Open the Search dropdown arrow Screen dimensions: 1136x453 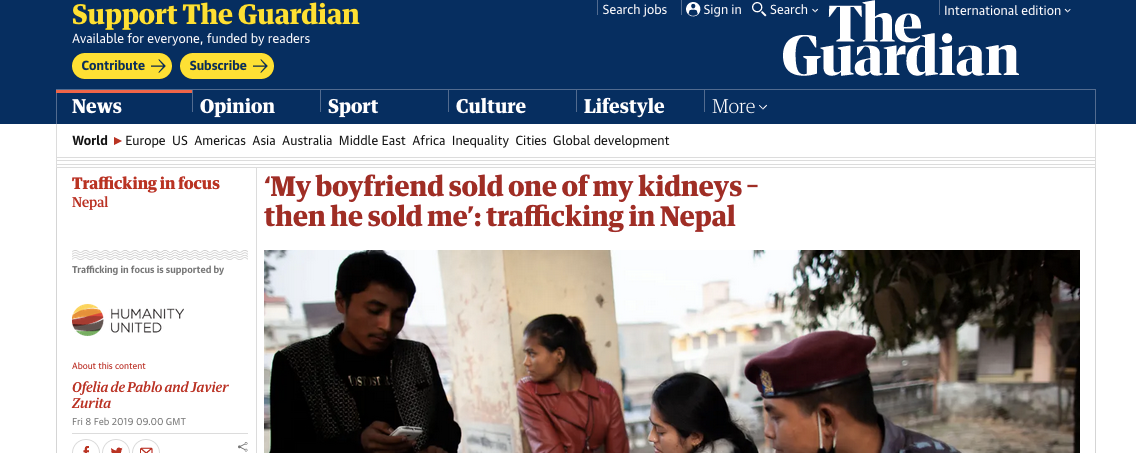pyautogui.click(x=815, y=10)
